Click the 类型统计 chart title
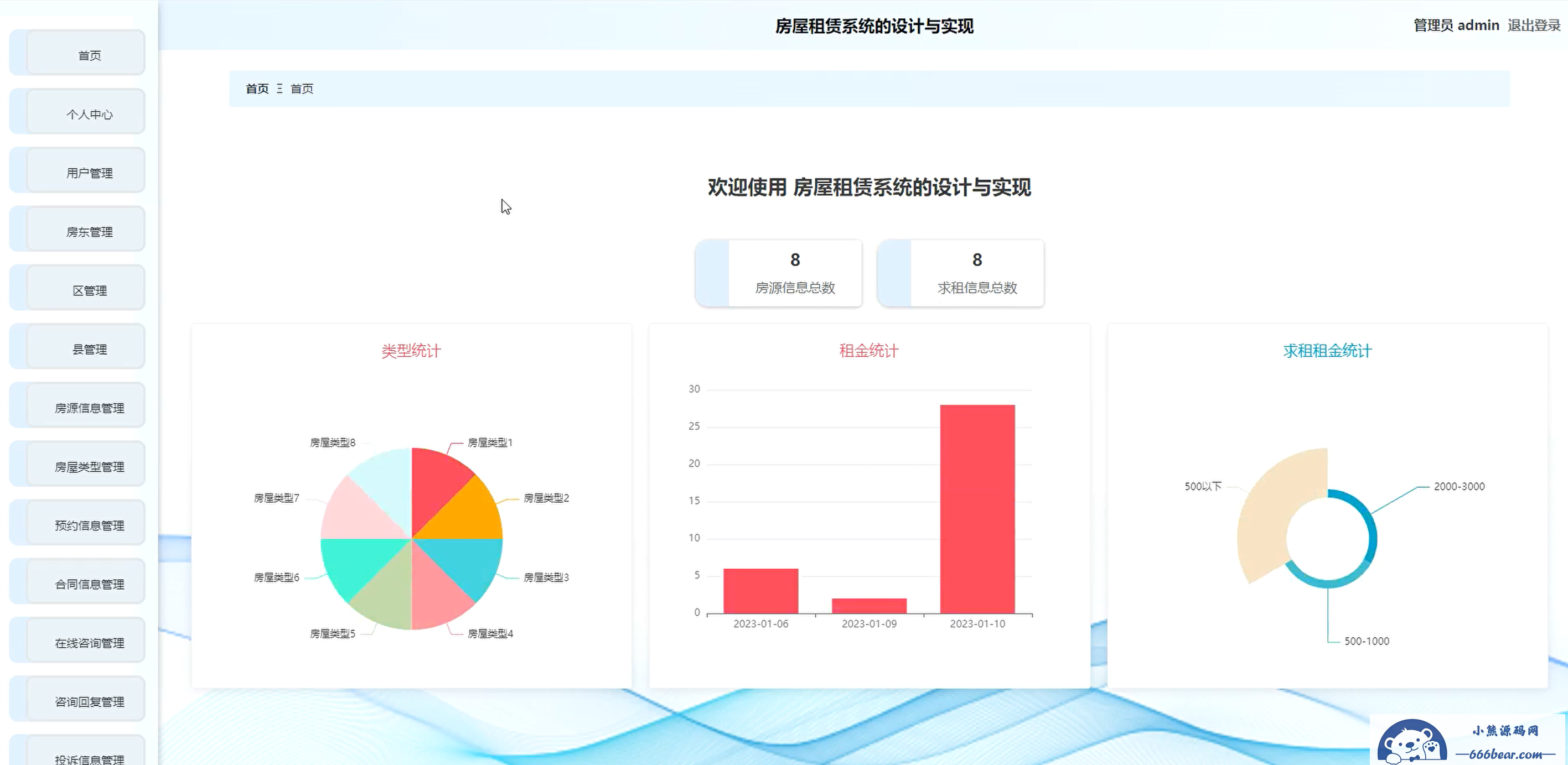This screenshot has width=1568, height=765. [x=411, y=351]
